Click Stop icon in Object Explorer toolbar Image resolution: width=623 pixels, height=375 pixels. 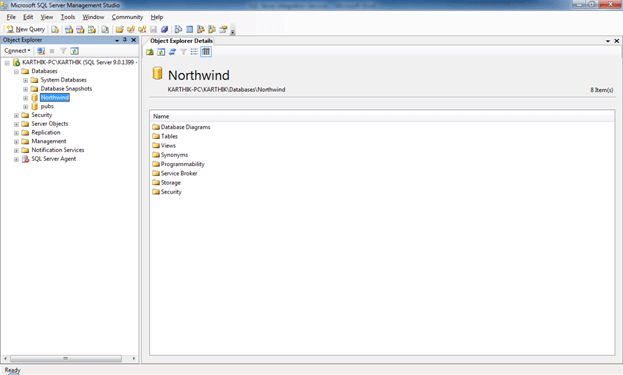[52, 51]
